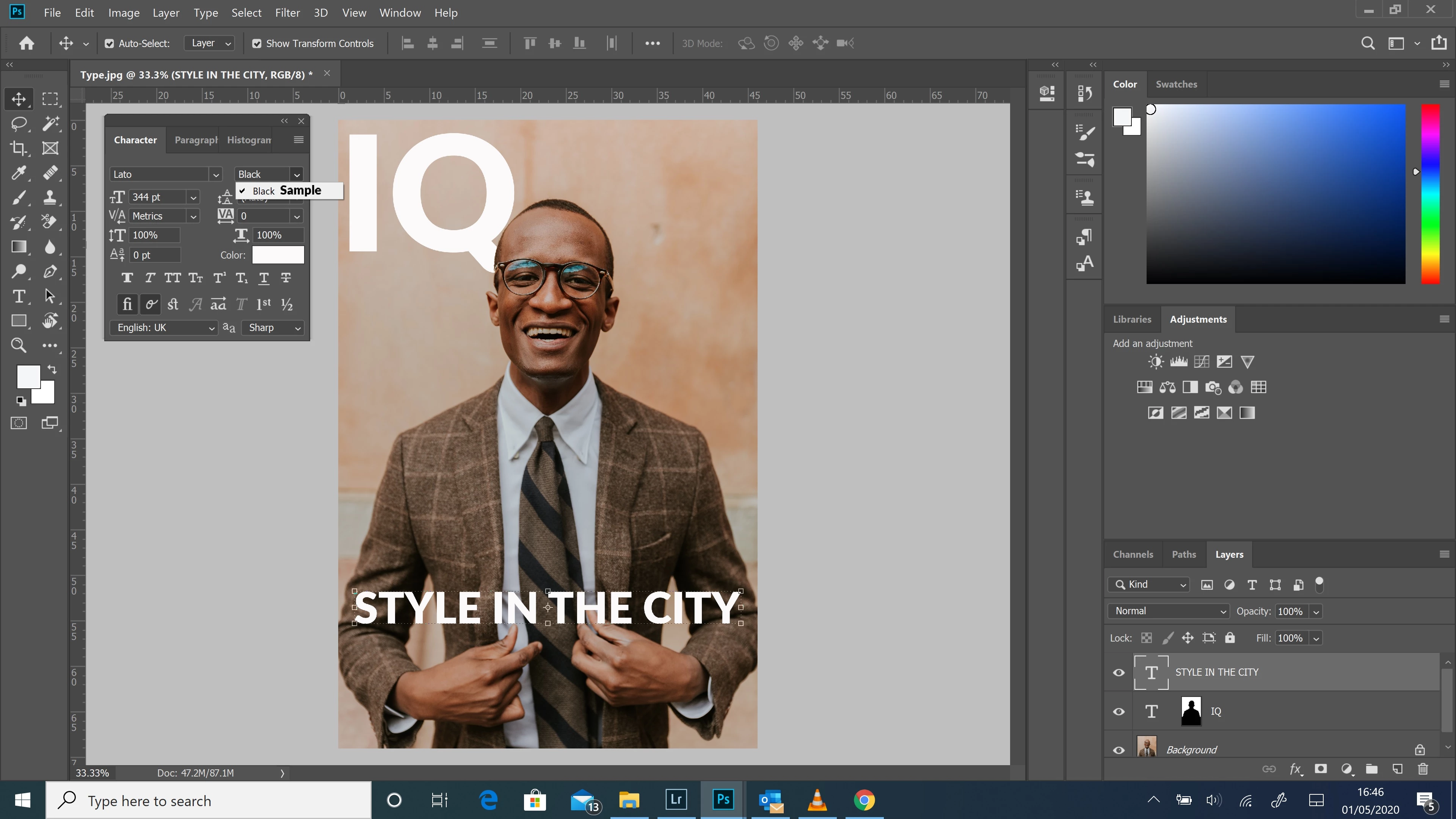
Task: Select the Zoom tool in toolbar
Action: 19,345
